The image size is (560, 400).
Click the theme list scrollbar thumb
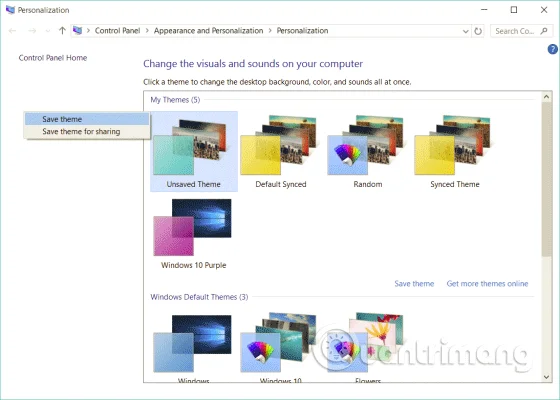546,179
